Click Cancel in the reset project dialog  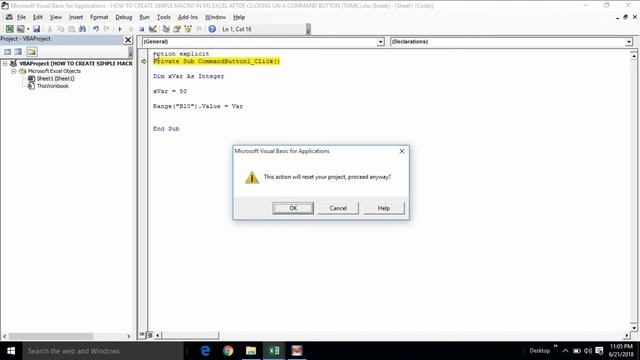(x=338, y=208)
